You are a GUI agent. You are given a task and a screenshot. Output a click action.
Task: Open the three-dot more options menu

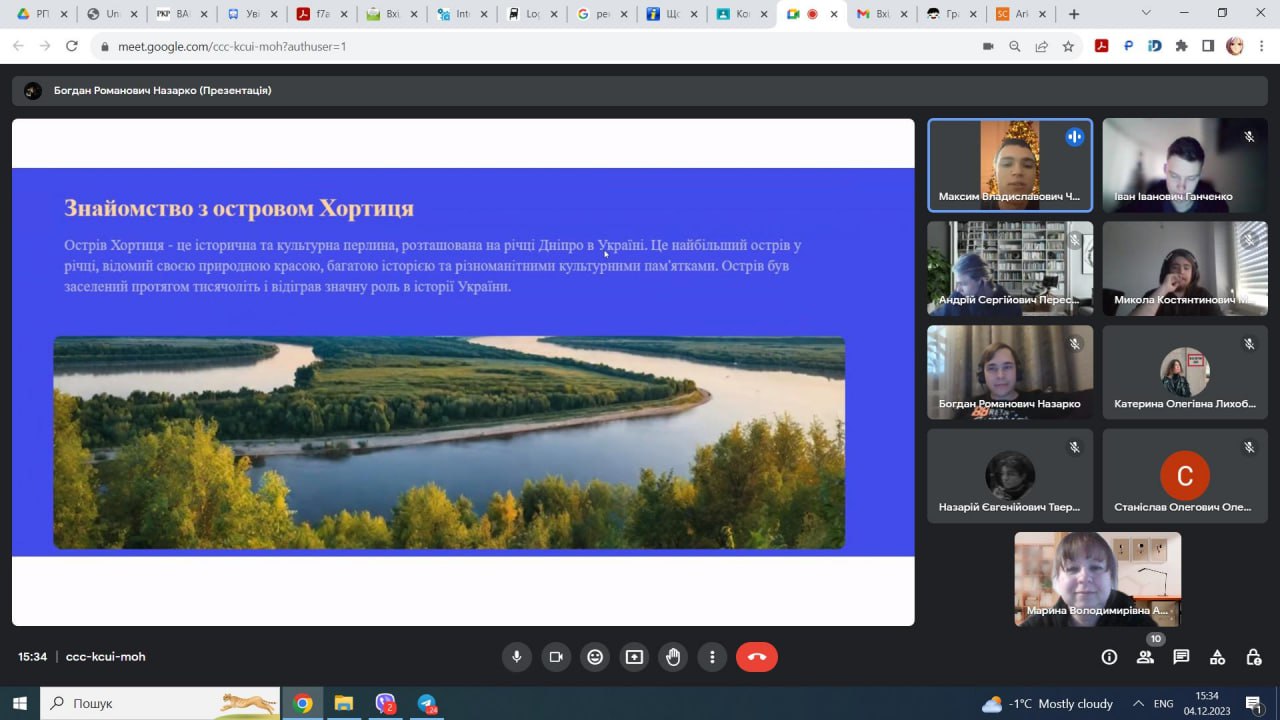(x=712, y=657)
